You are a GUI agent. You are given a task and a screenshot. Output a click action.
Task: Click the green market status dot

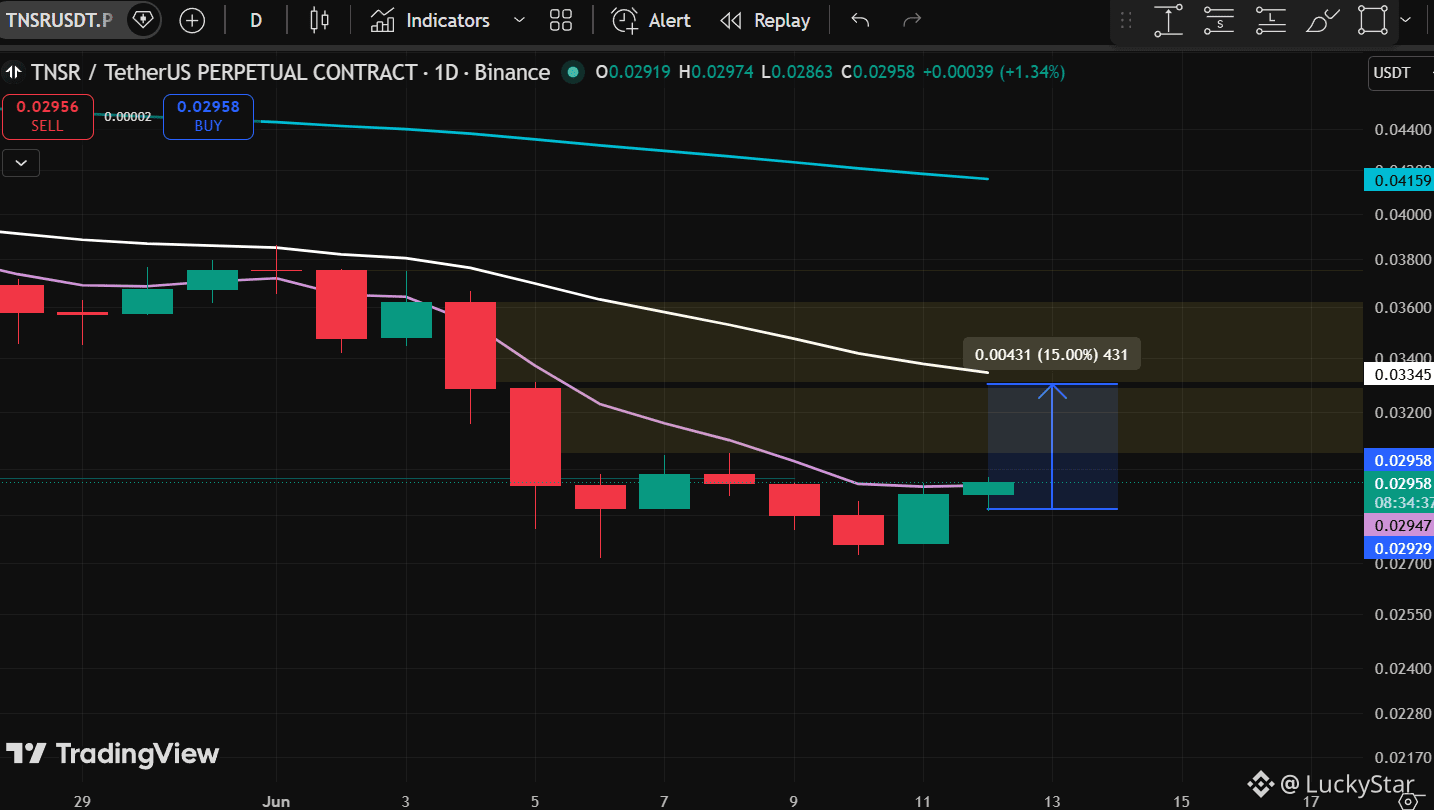coord(573,72)
